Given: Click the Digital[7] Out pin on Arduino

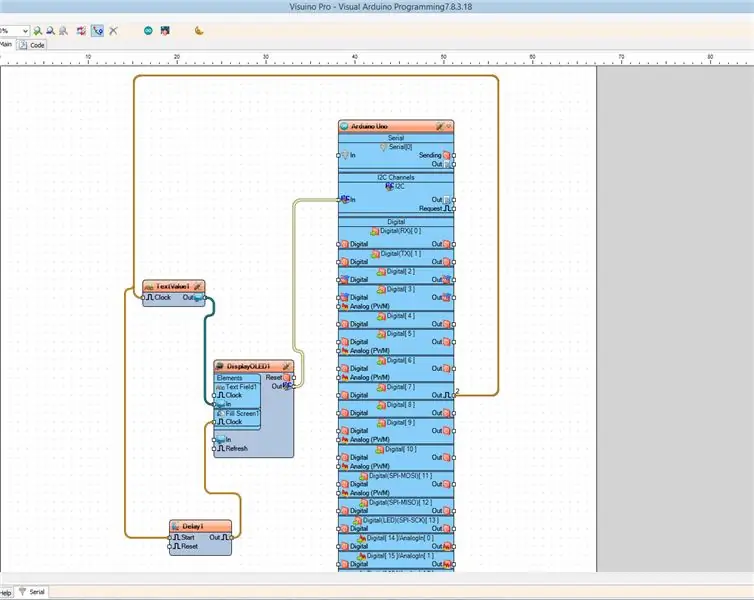Looking at the screenshot, I should (x=453, y=395).
